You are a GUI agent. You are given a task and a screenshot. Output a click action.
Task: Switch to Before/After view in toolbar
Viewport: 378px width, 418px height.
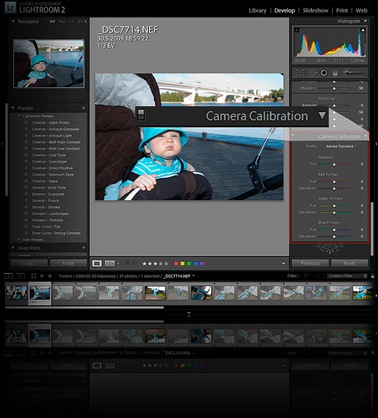point(110,263)
